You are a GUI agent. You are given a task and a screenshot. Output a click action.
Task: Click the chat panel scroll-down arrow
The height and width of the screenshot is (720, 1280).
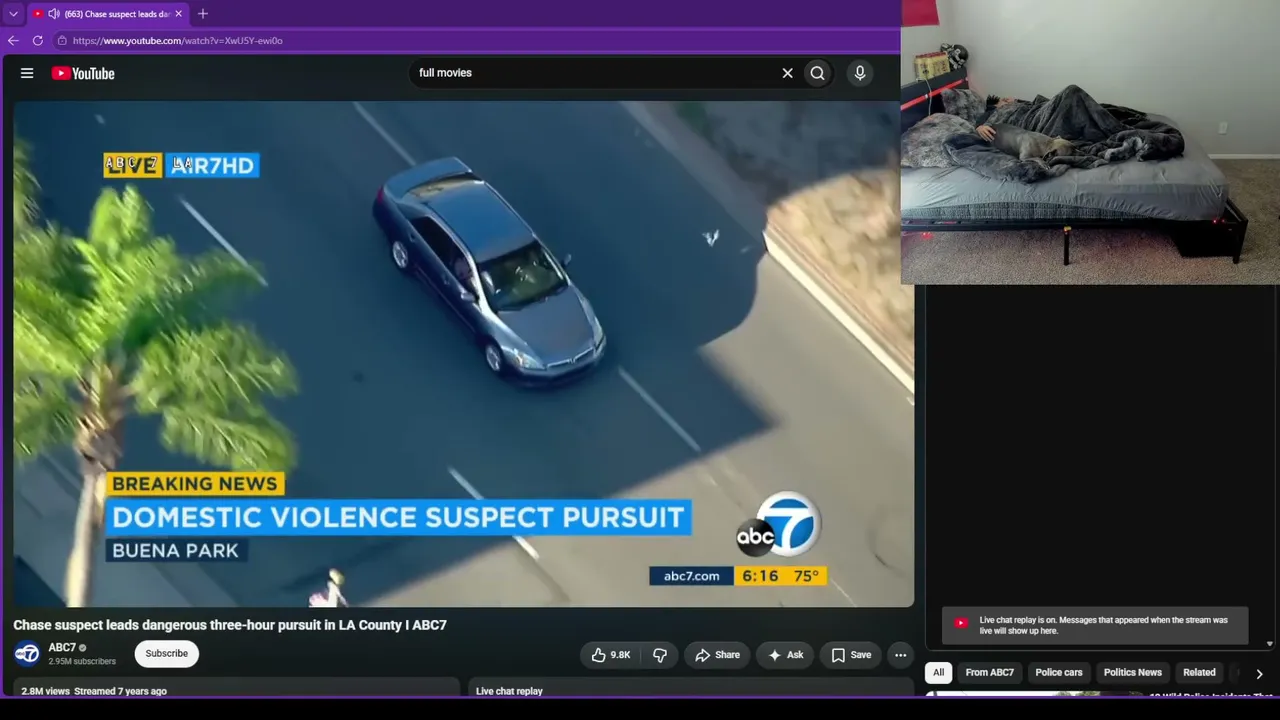1270,644
